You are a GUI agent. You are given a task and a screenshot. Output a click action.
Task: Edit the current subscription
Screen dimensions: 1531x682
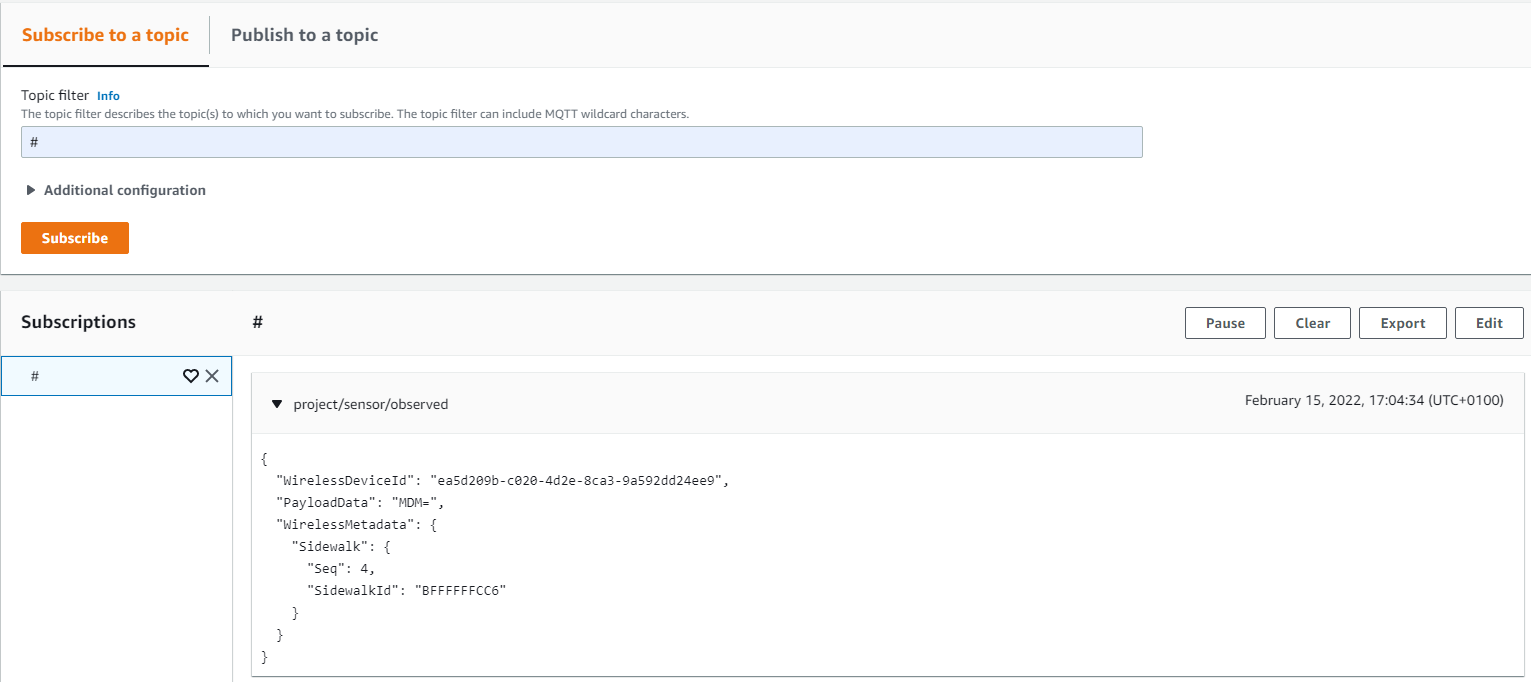point(1489,322)
